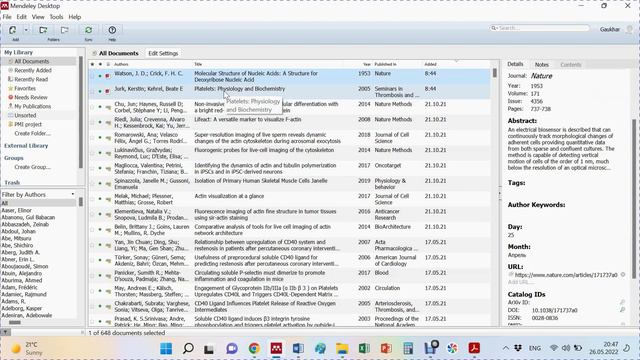The height and width of the screenshot is (360, 640).
Task: Click Create Folder... in the library
Action: pos(33,133)
